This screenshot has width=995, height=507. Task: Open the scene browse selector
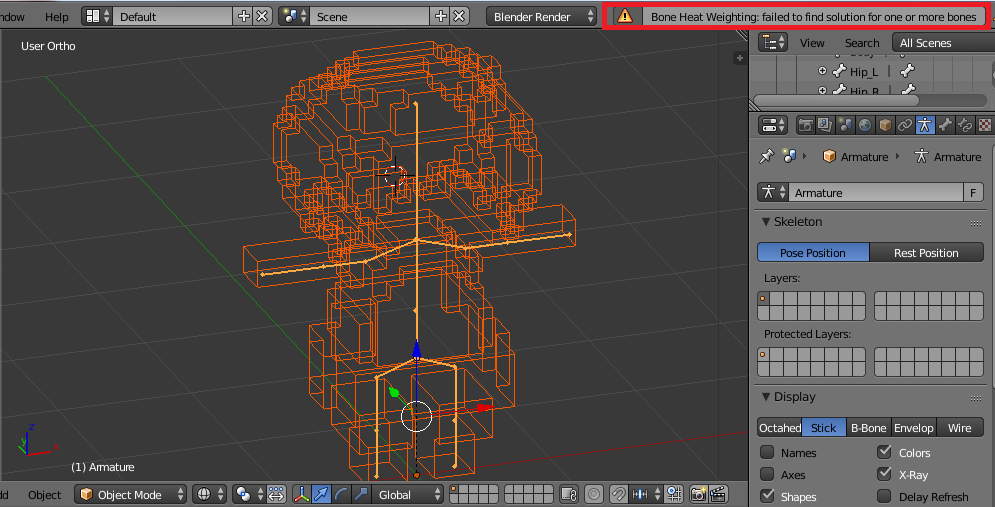pos(294,16)
